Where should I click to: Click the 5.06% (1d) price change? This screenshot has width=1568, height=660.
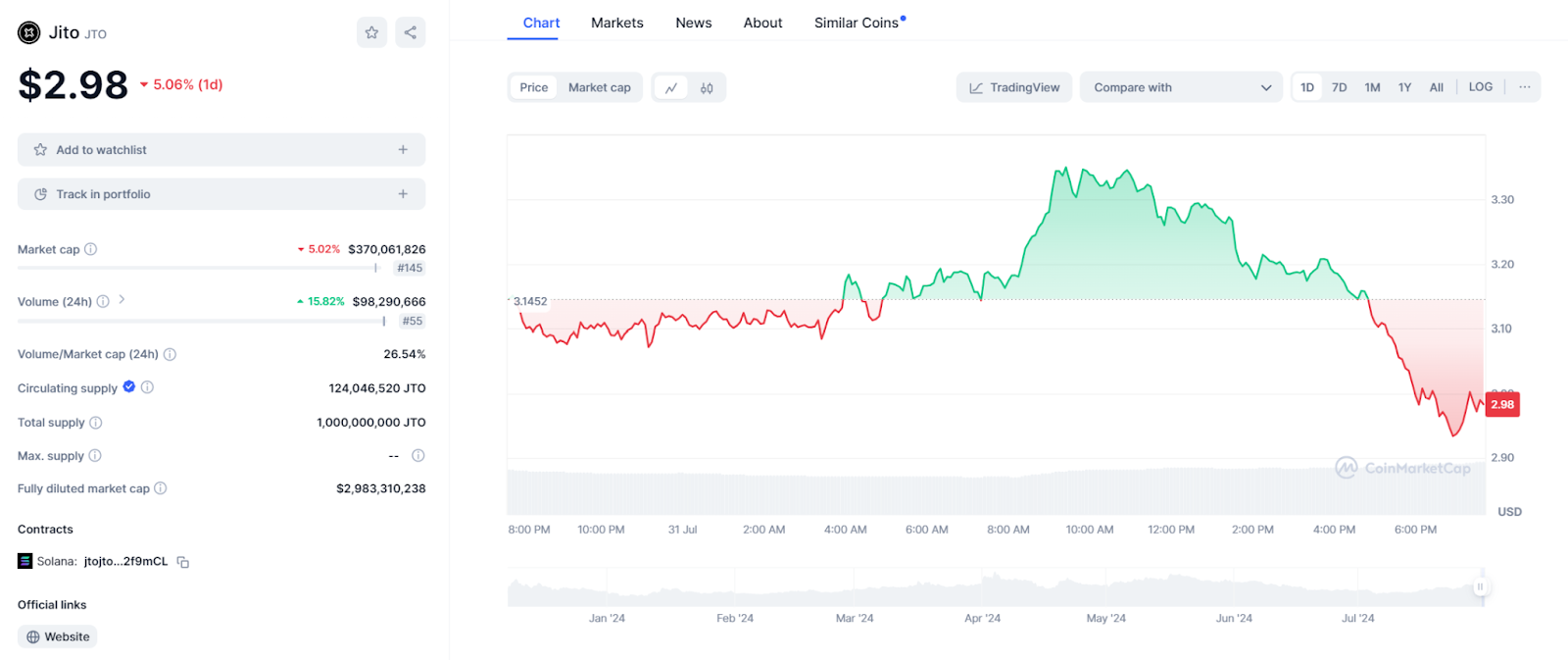(181, 84)
